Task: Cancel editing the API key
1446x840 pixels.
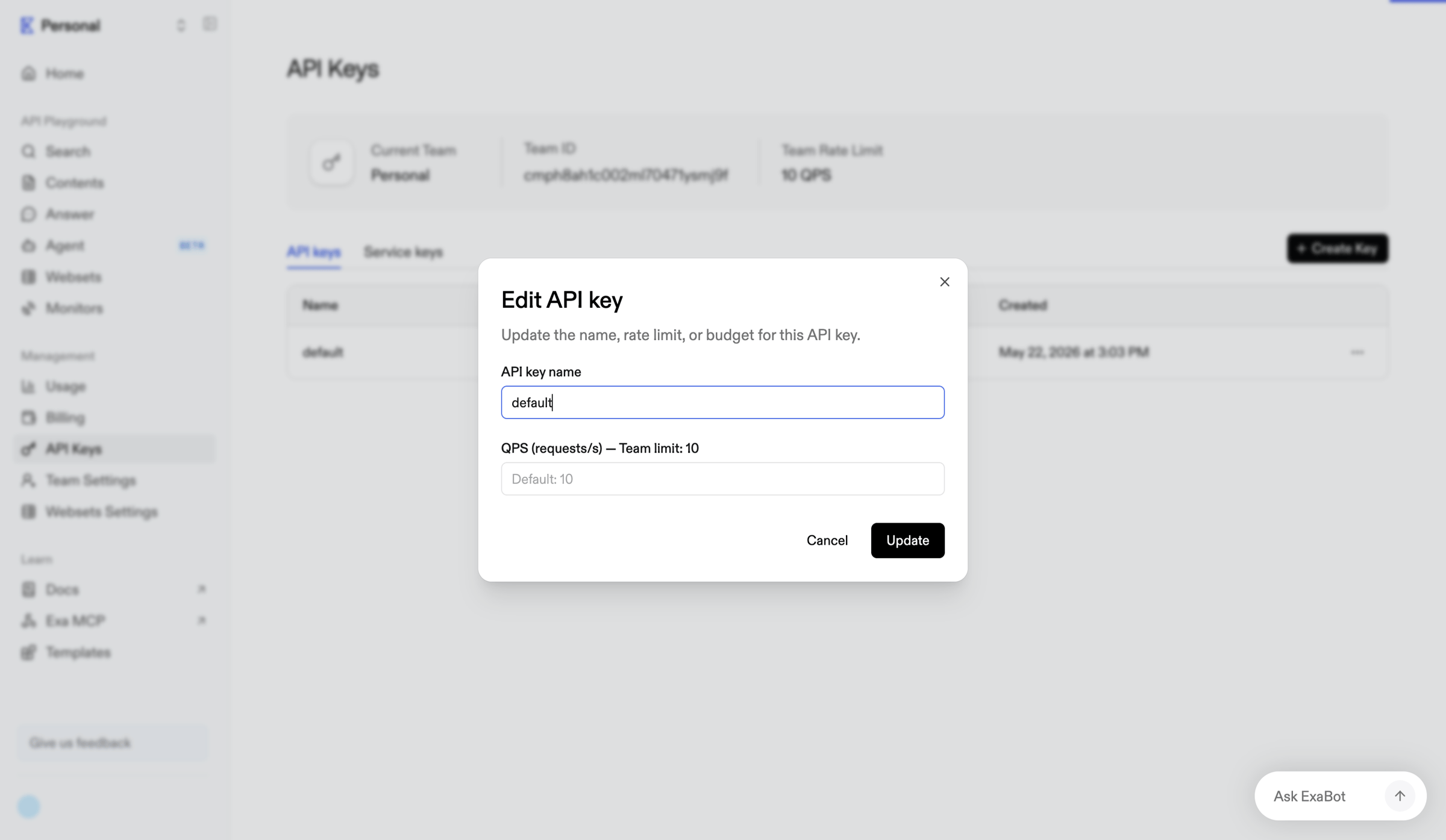Action: pos(827,540)
